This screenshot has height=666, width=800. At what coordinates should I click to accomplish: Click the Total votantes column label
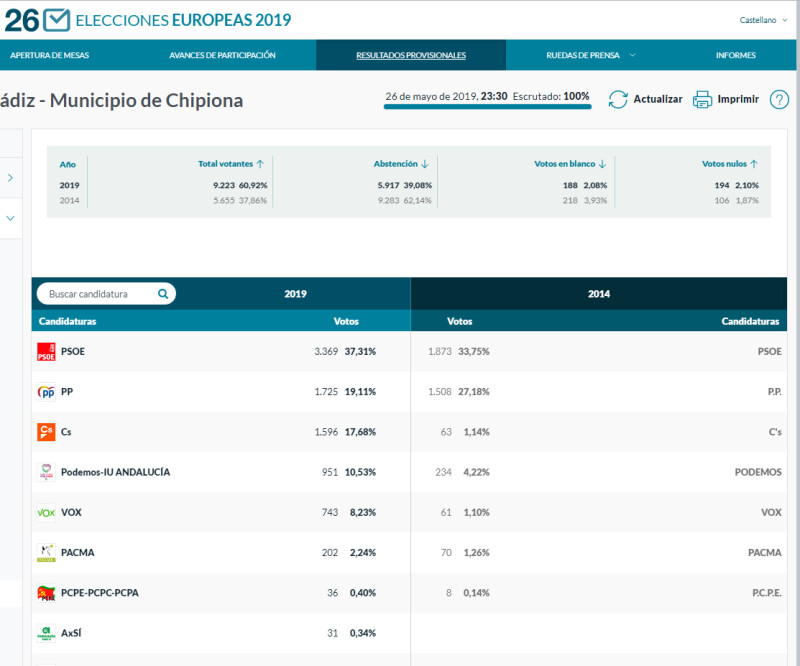point(226,164)
